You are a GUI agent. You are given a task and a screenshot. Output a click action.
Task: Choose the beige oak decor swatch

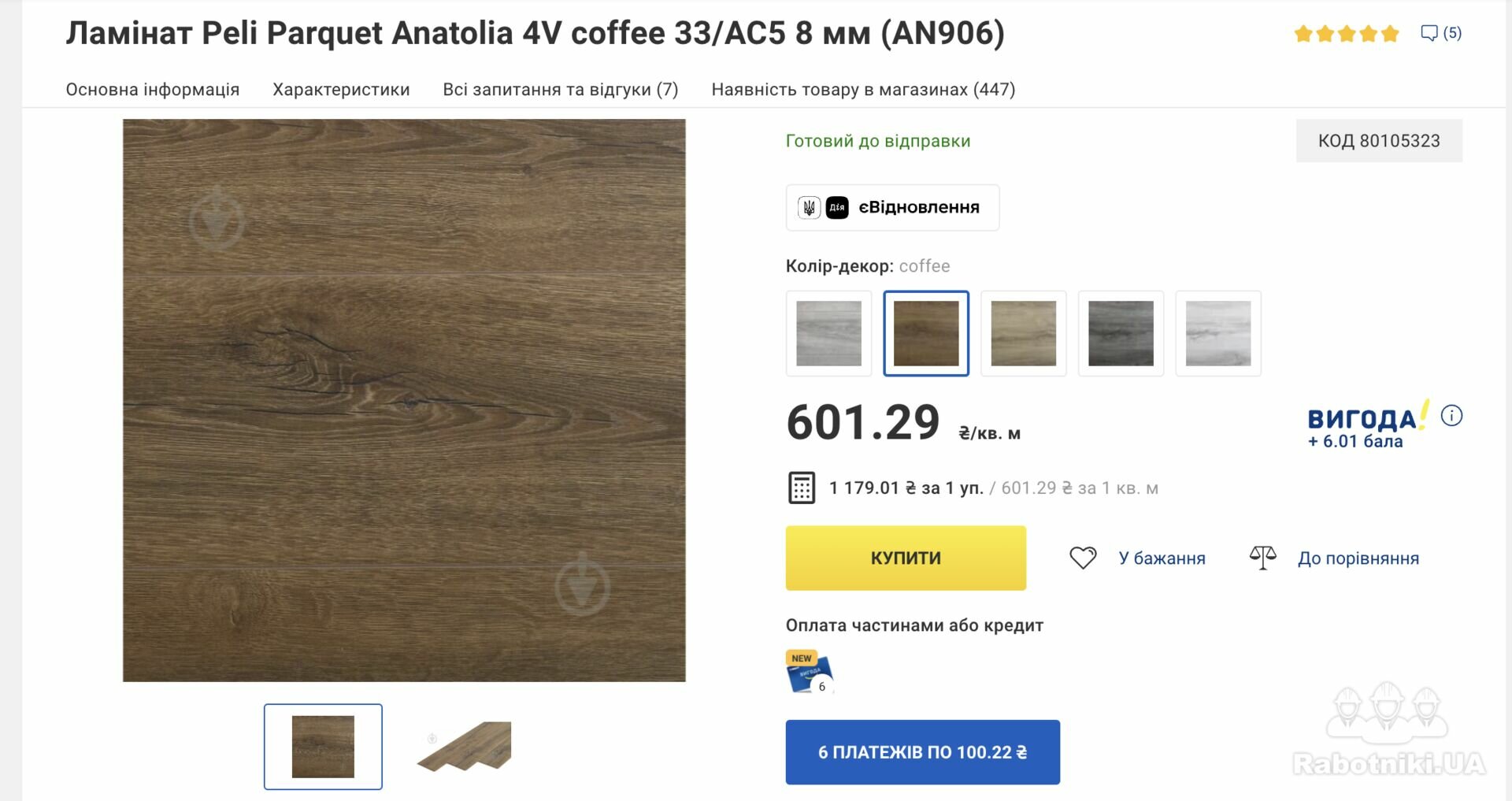point(1023,333)
